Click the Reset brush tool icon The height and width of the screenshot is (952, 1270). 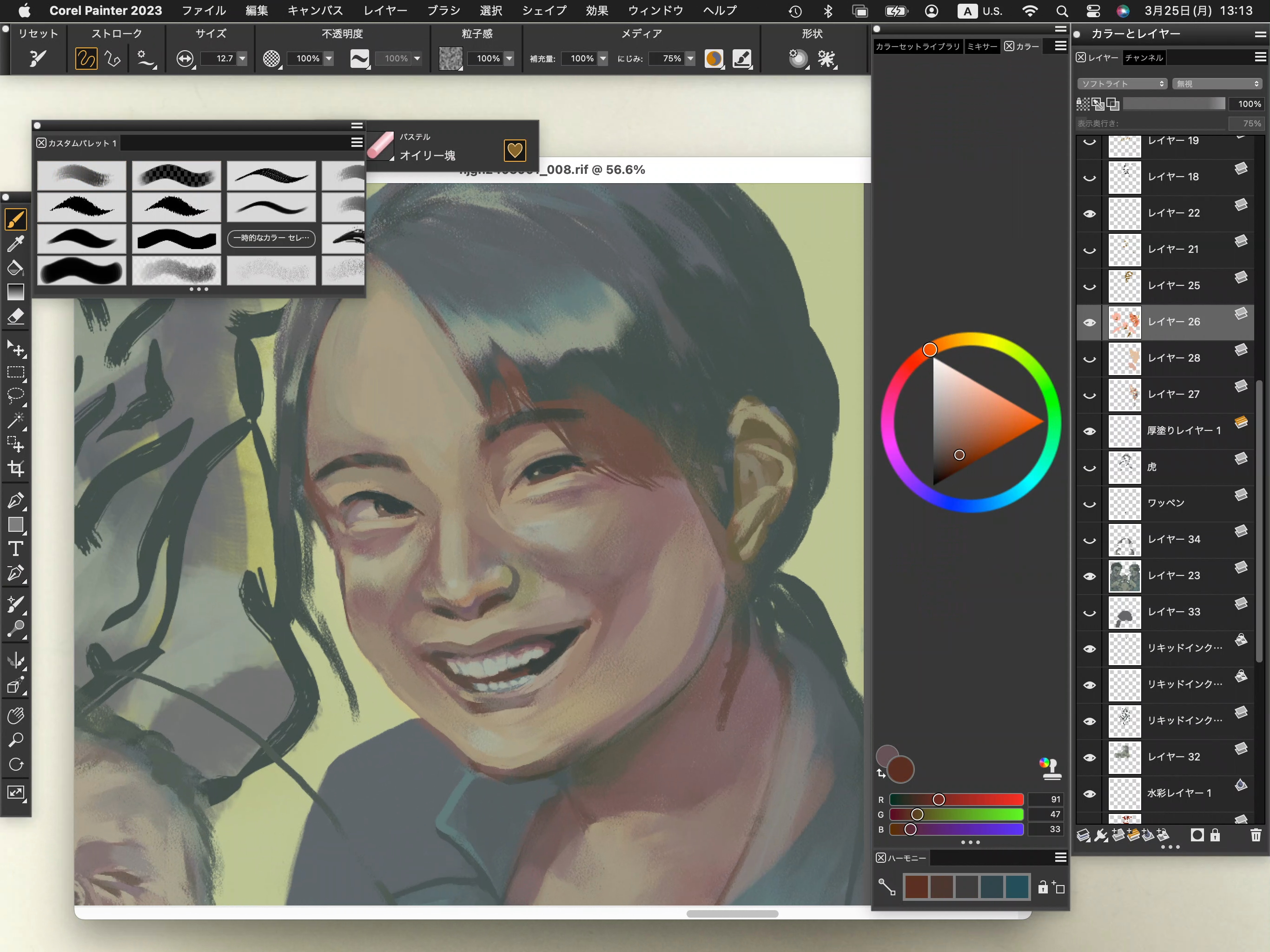[x=38, y=59]
